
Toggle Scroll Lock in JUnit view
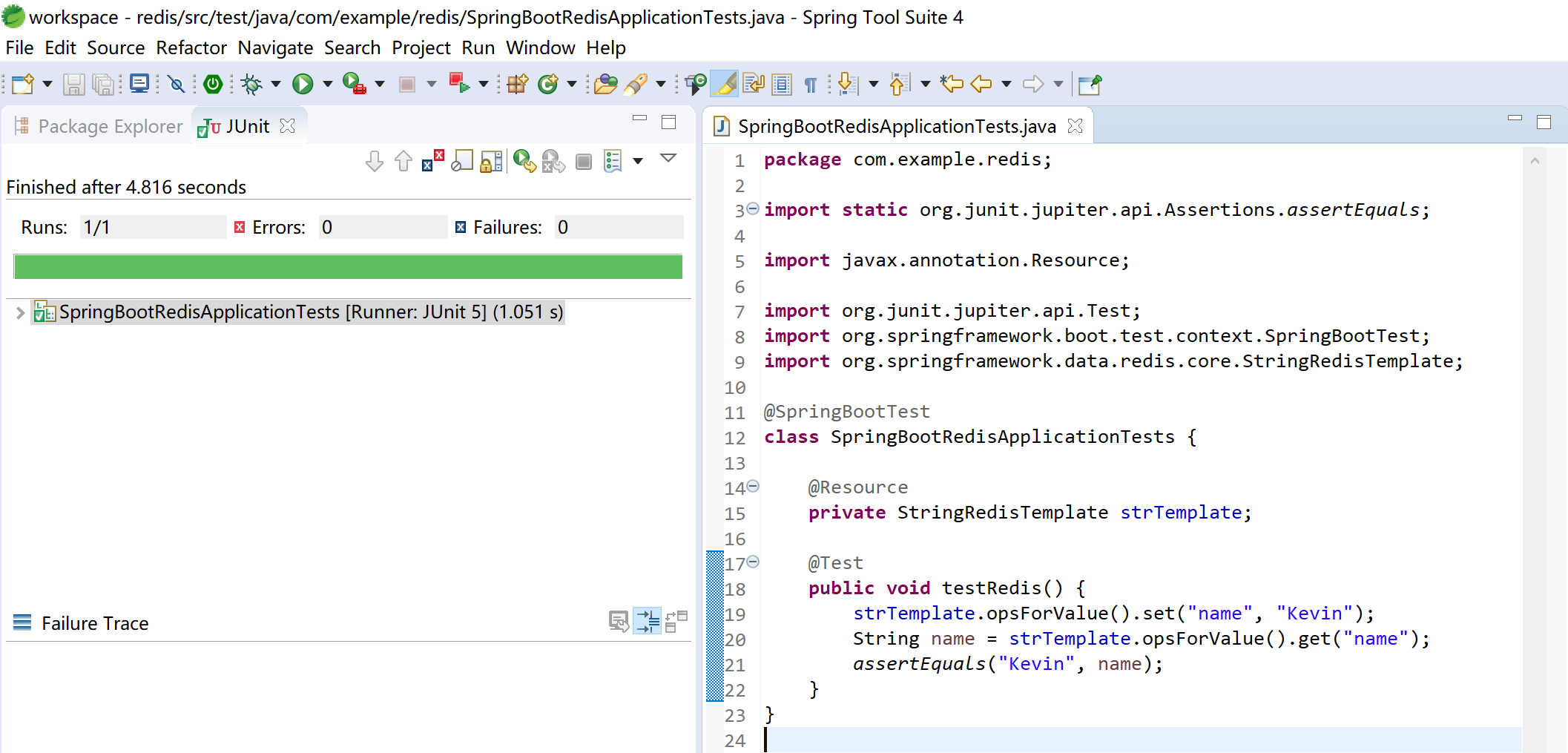[491, 161]
